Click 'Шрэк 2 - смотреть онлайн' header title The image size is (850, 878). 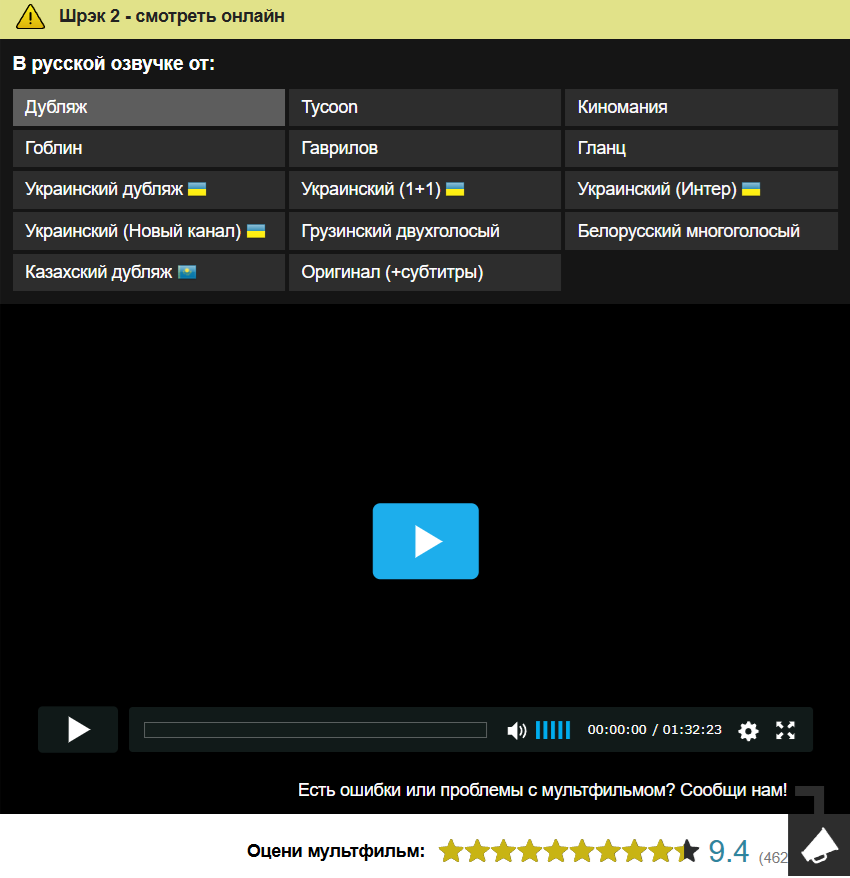click(x=172, y=16)
